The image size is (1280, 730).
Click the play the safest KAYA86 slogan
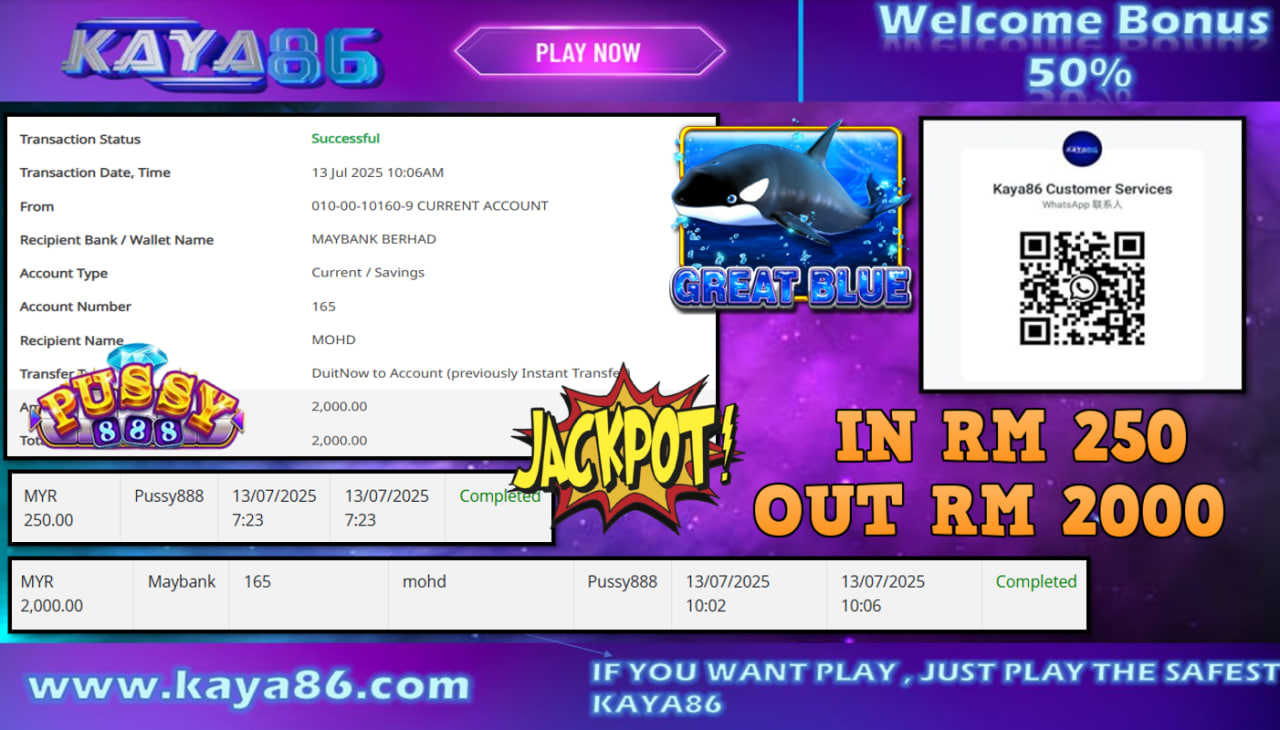(x=934, y=687)
